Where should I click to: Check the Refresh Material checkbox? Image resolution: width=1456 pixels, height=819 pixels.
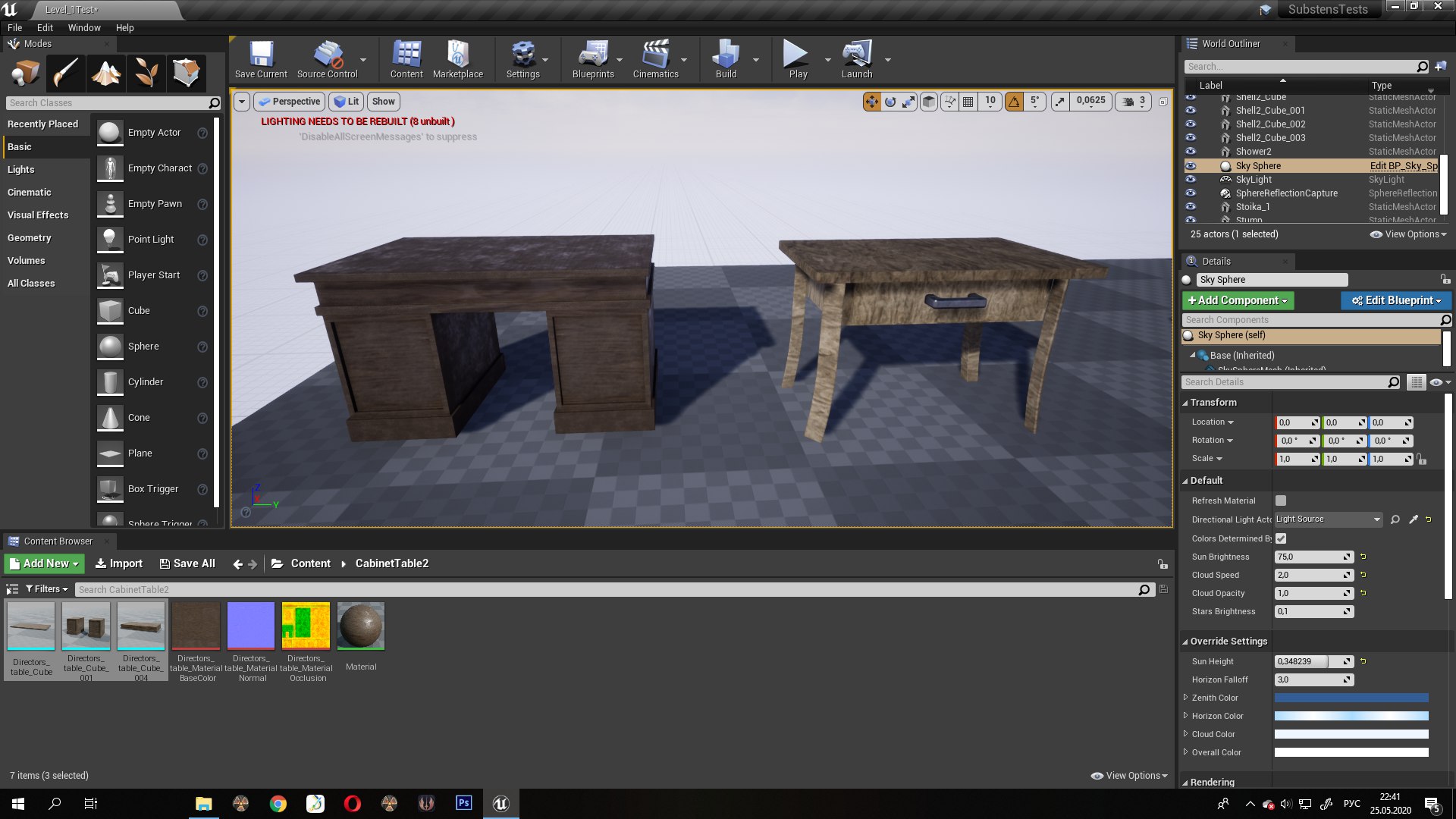point(1281,500)
